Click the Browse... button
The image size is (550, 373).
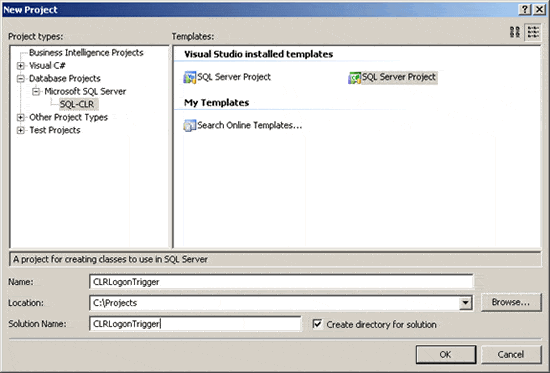coord(511,302)
